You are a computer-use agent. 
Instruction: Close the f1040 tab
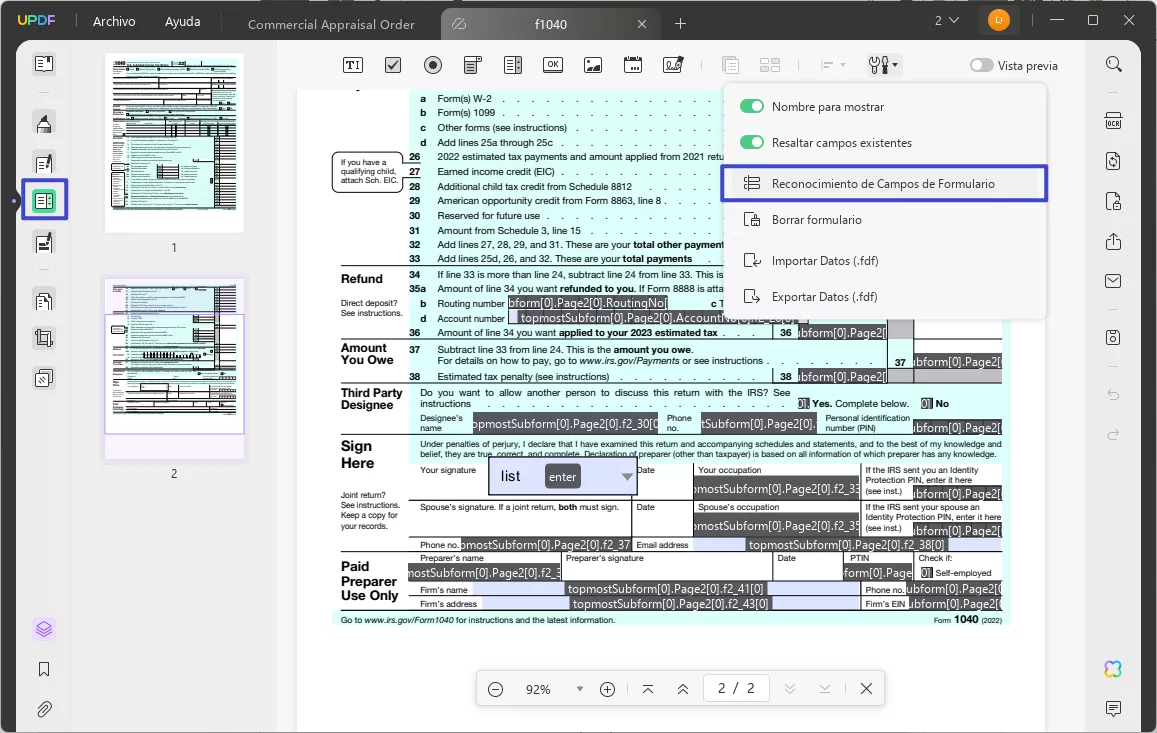tap(642, 24)
